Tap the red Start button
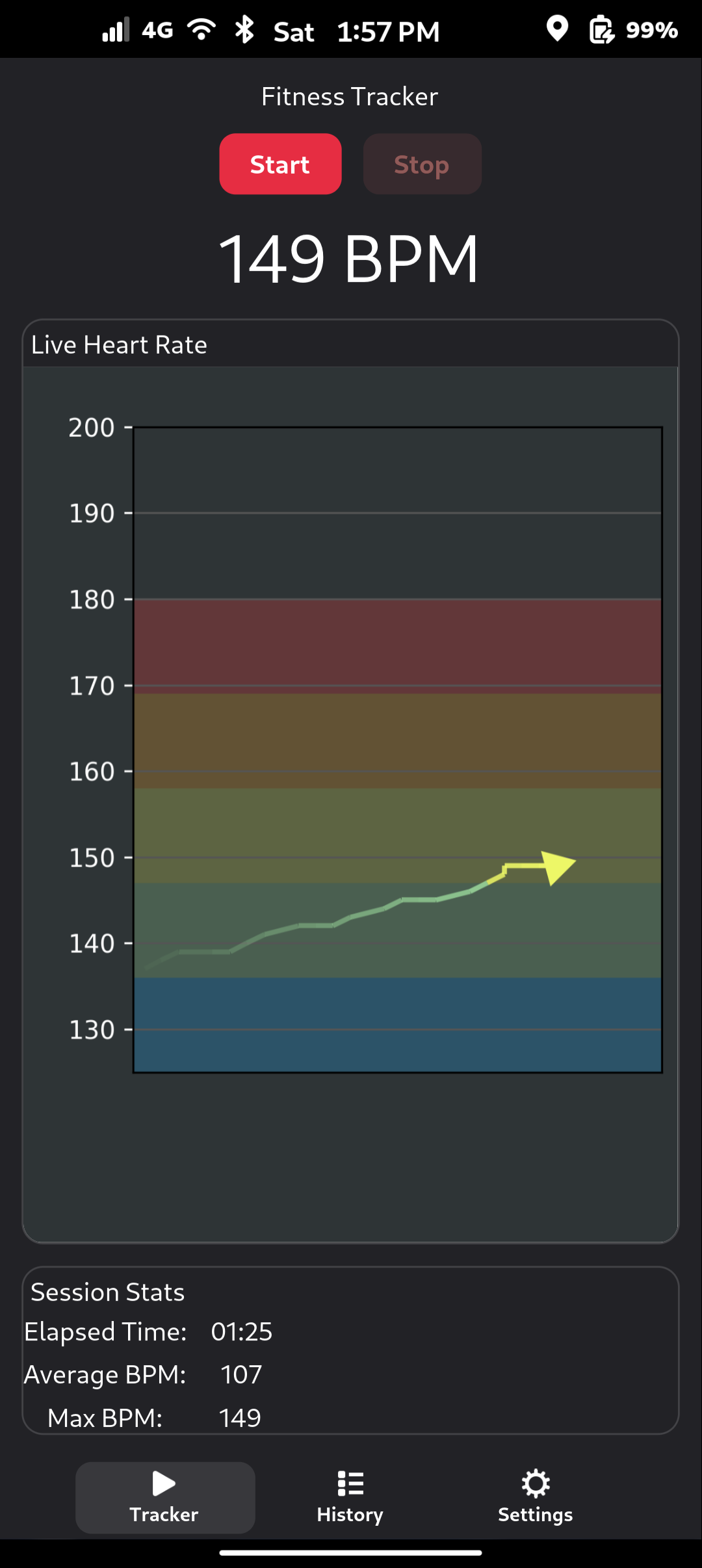Image resolution: width=702 pixels, height=1568 pixels. coord(280,164)
